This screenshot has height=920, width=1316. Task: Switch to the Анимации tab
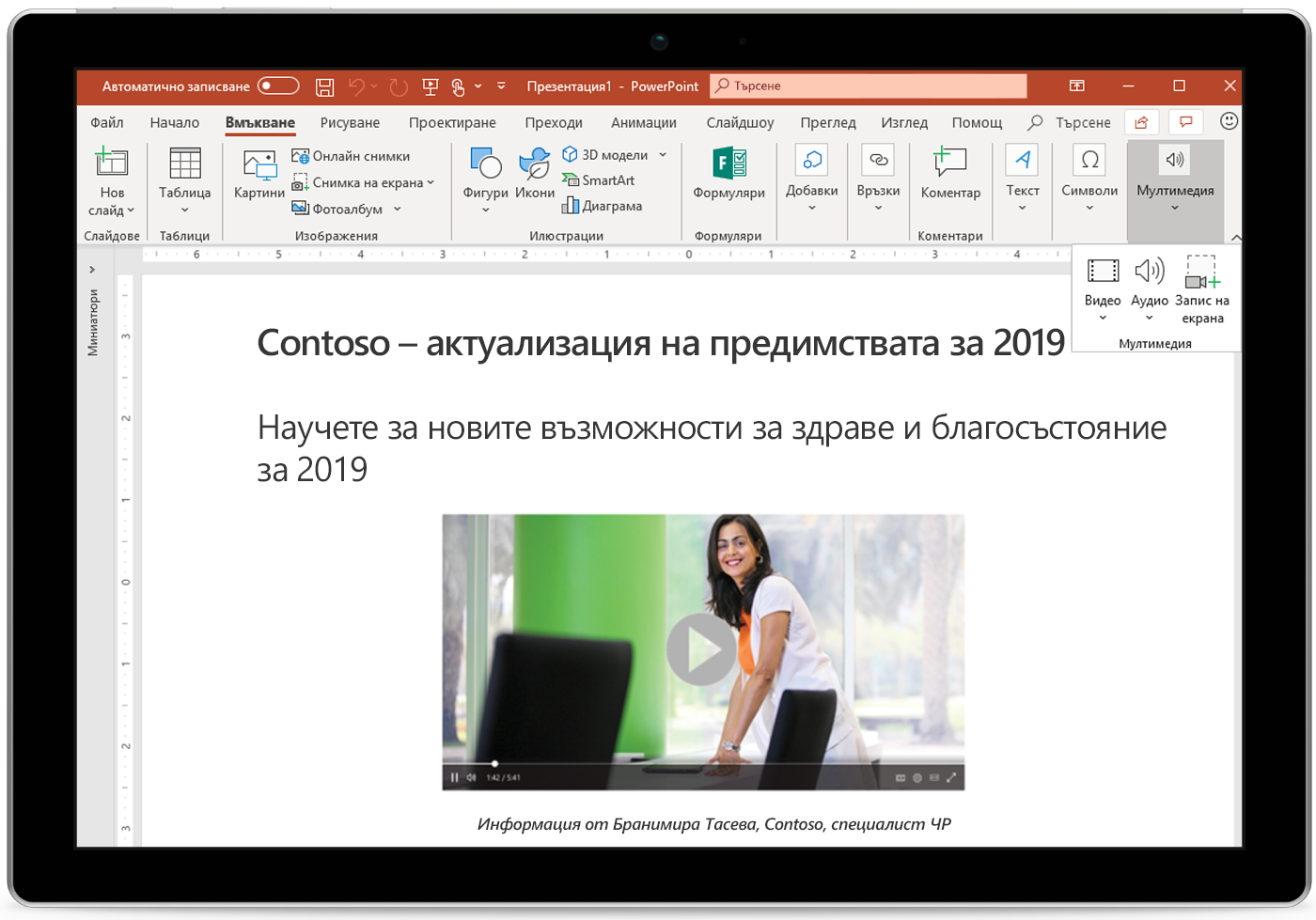pos(644,122)
